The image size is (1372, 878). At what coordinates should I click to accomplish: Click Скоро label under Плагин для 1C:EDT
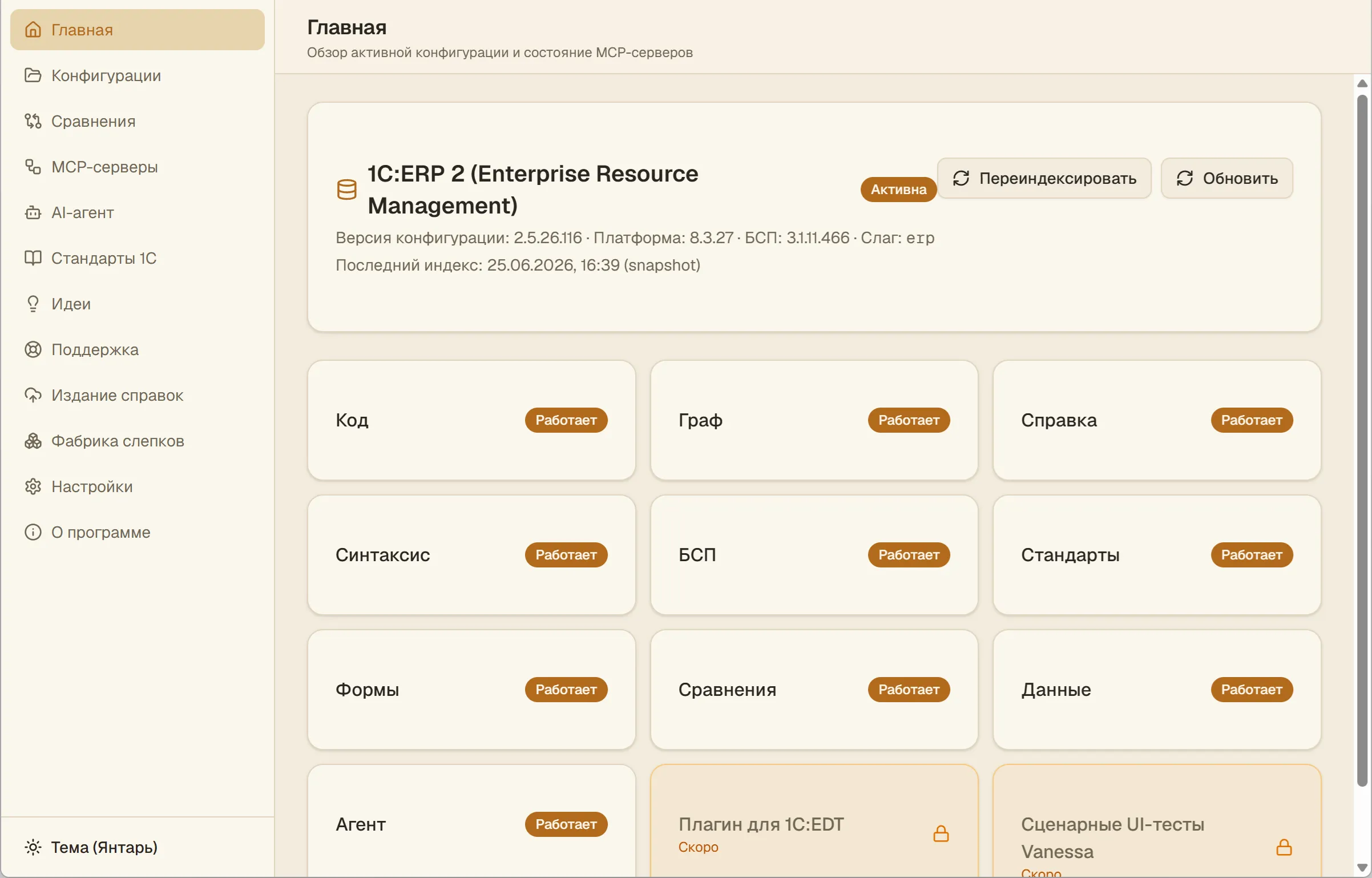(698, 847)
